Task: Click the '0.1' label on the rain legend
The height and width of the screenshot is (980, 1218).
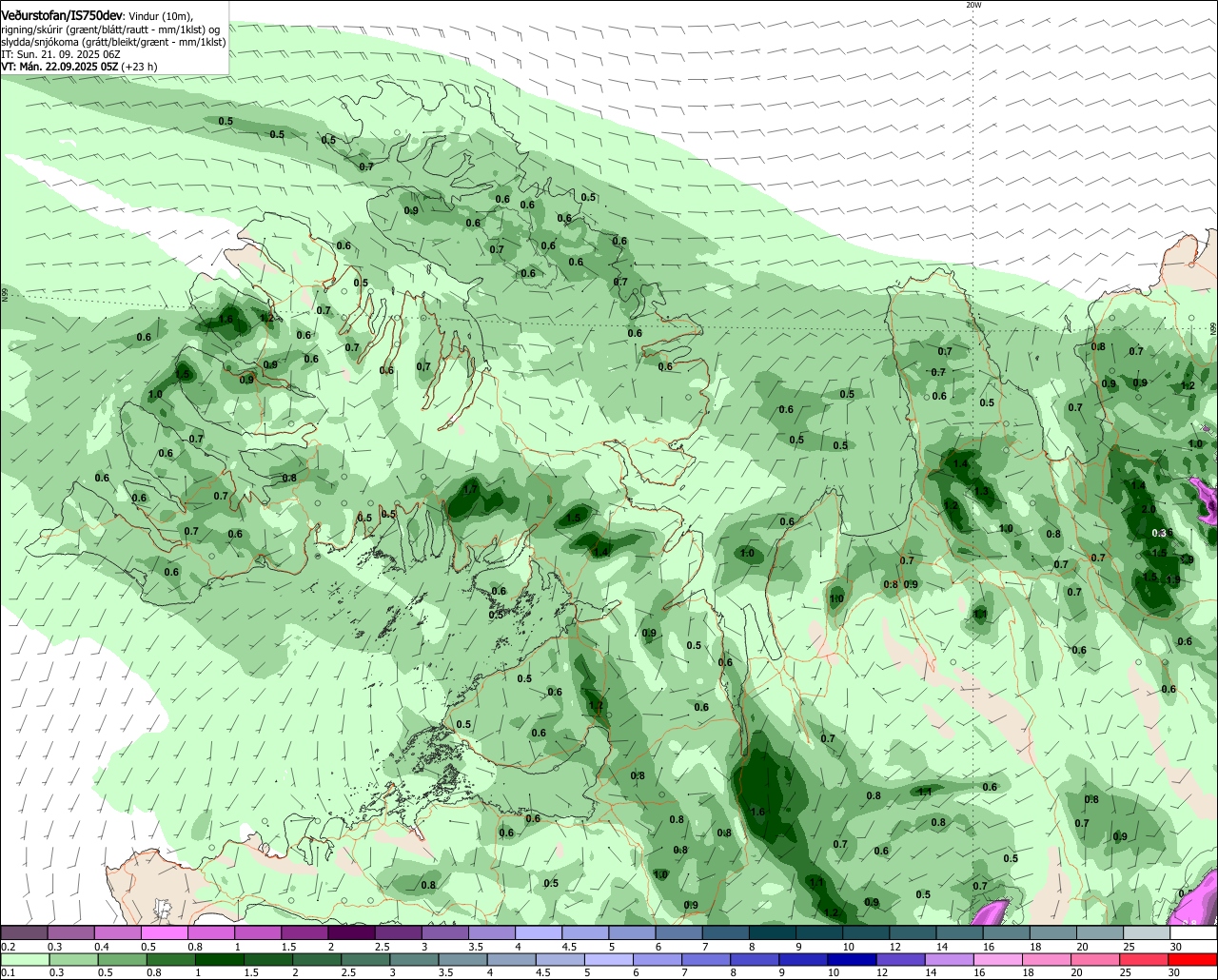Action: pyautogui.click(x=9, y=973)
